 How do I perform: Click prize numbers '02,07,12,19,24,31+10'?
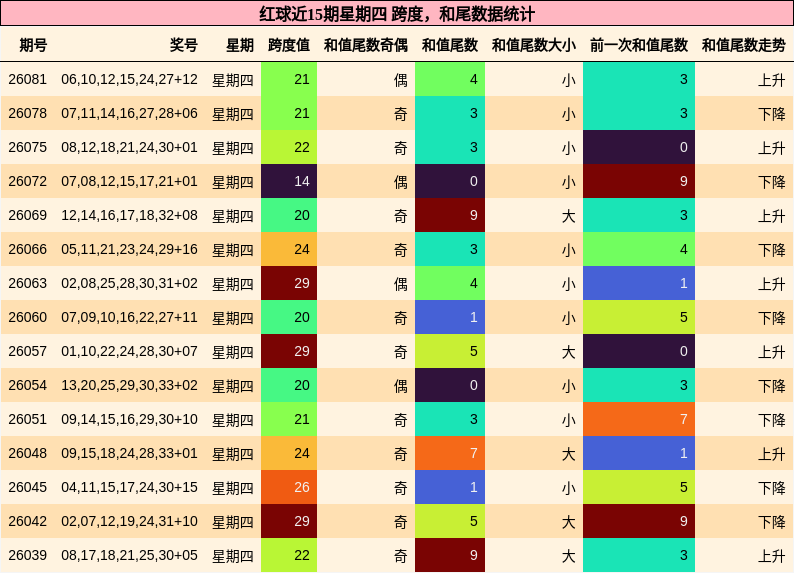(129, 521)
